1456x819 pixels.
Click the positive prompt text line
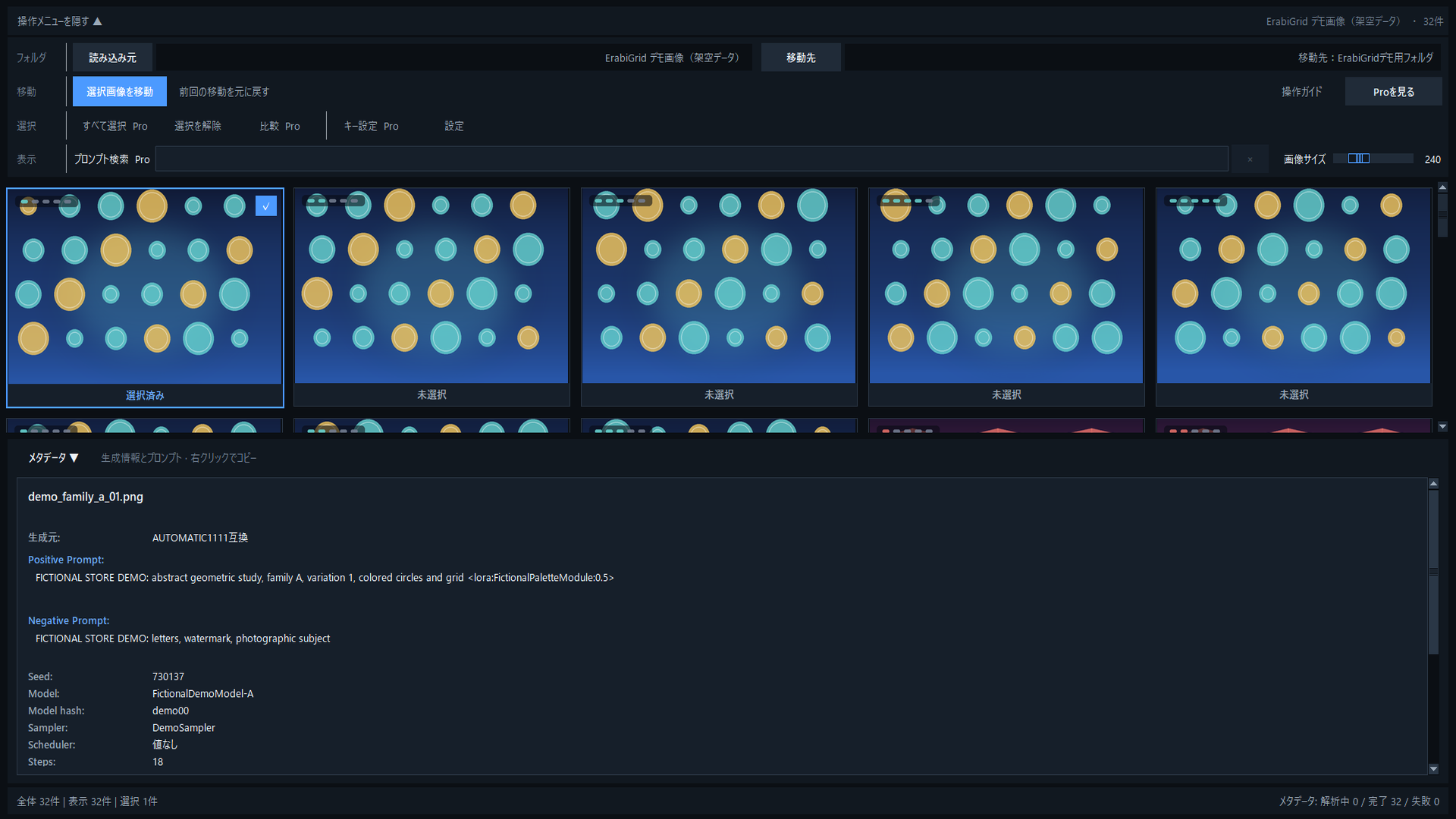(325, 578)
